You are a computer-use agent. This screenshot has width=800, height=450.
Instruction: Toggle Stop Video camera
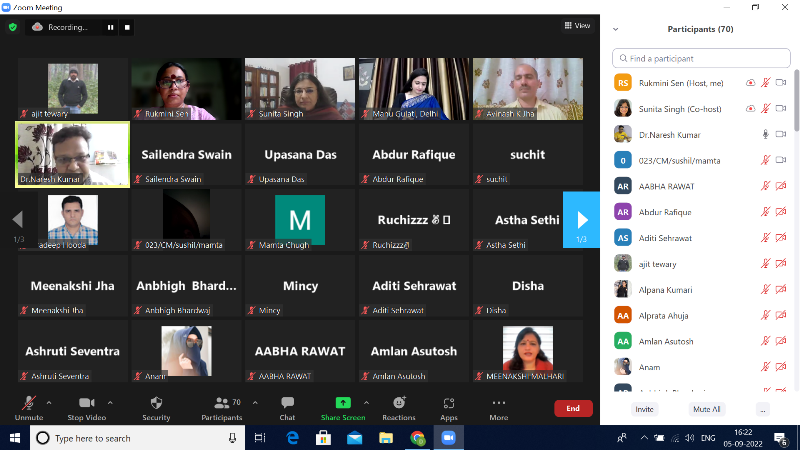tap(86, 403)
